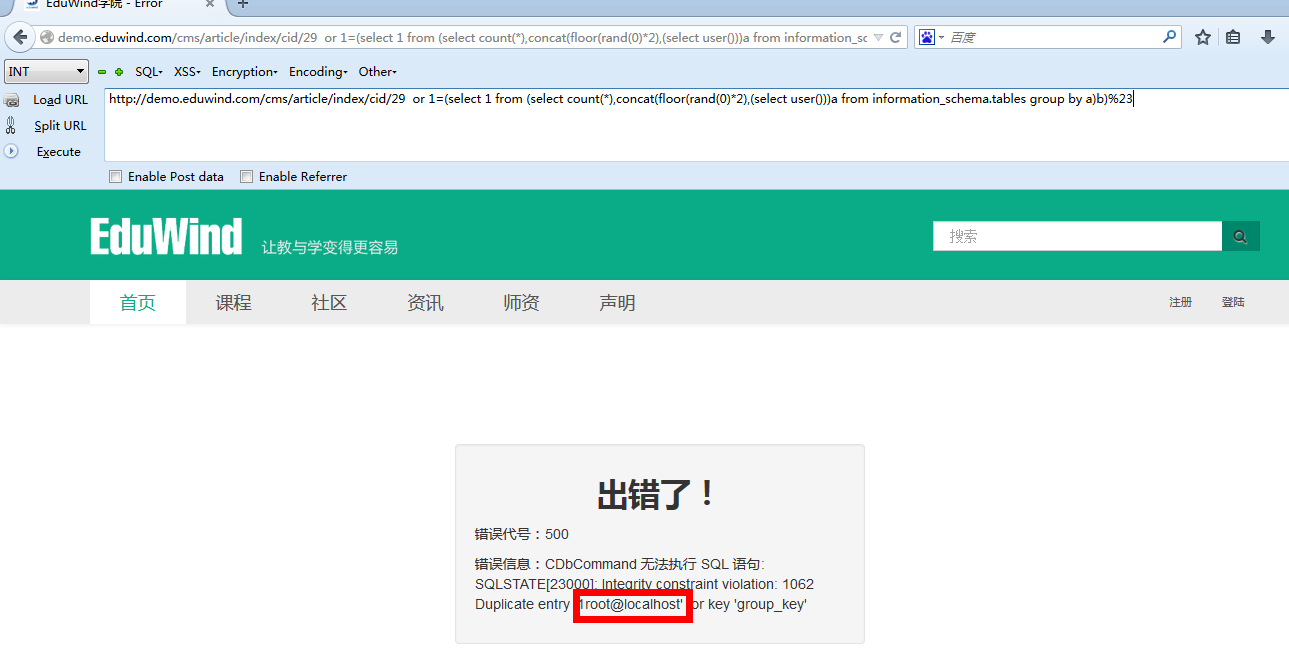Click the Load URL button
The height and width of the screenshot is (666, 1289).
[x=61, y=100]
